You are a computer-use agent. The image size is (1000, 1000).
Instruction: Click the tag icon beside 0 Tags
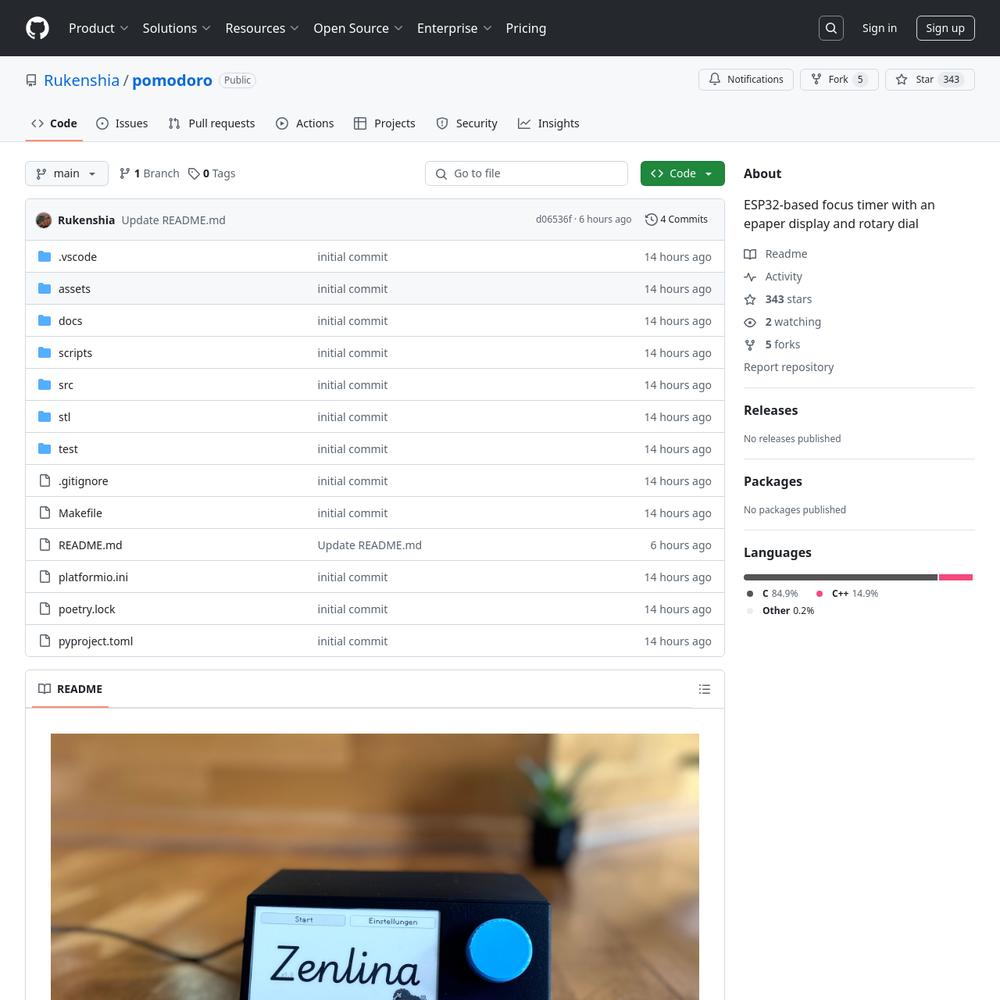point(194,173)
